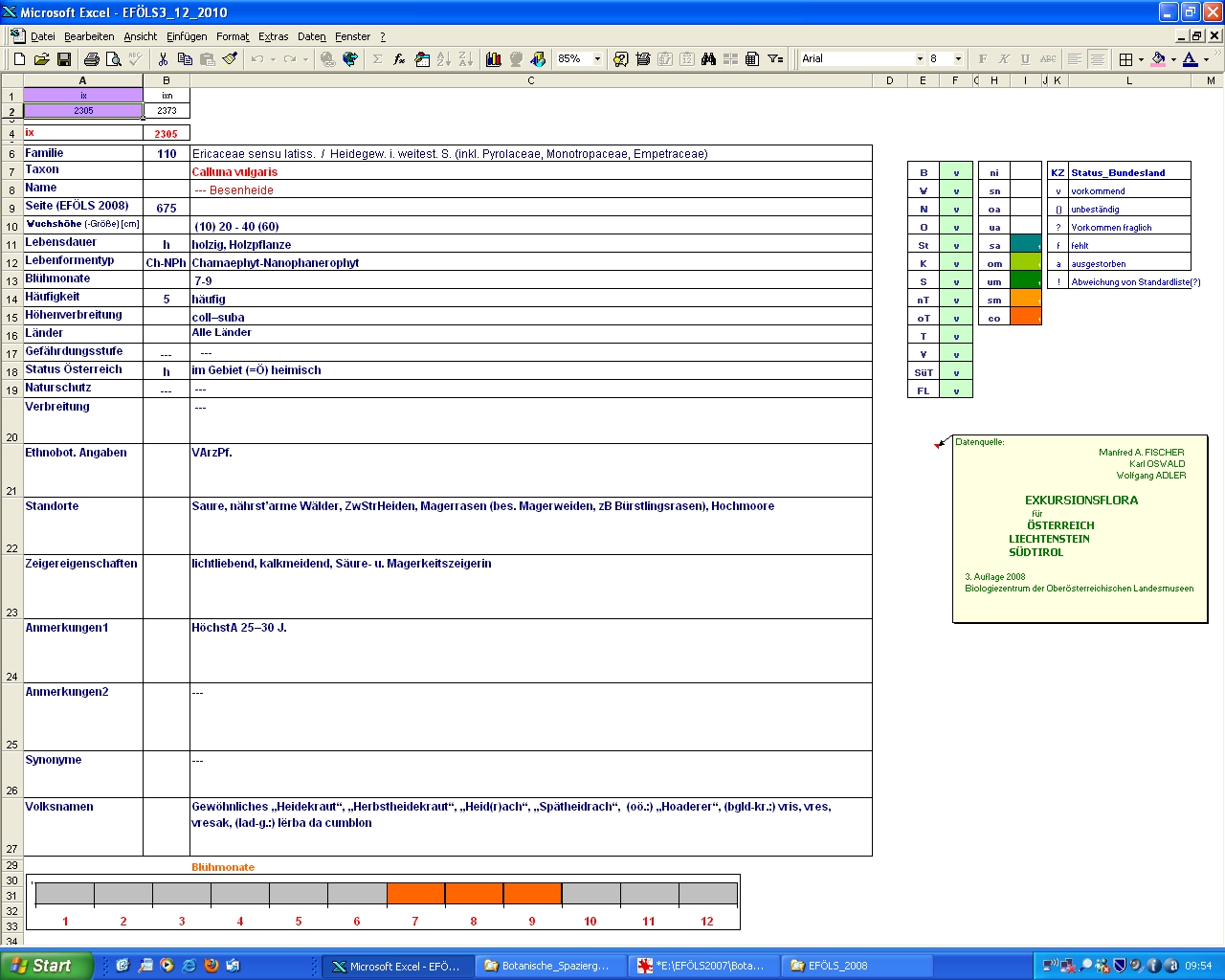
Task: Click the Undo arrow icon
Action: point(257,59)
